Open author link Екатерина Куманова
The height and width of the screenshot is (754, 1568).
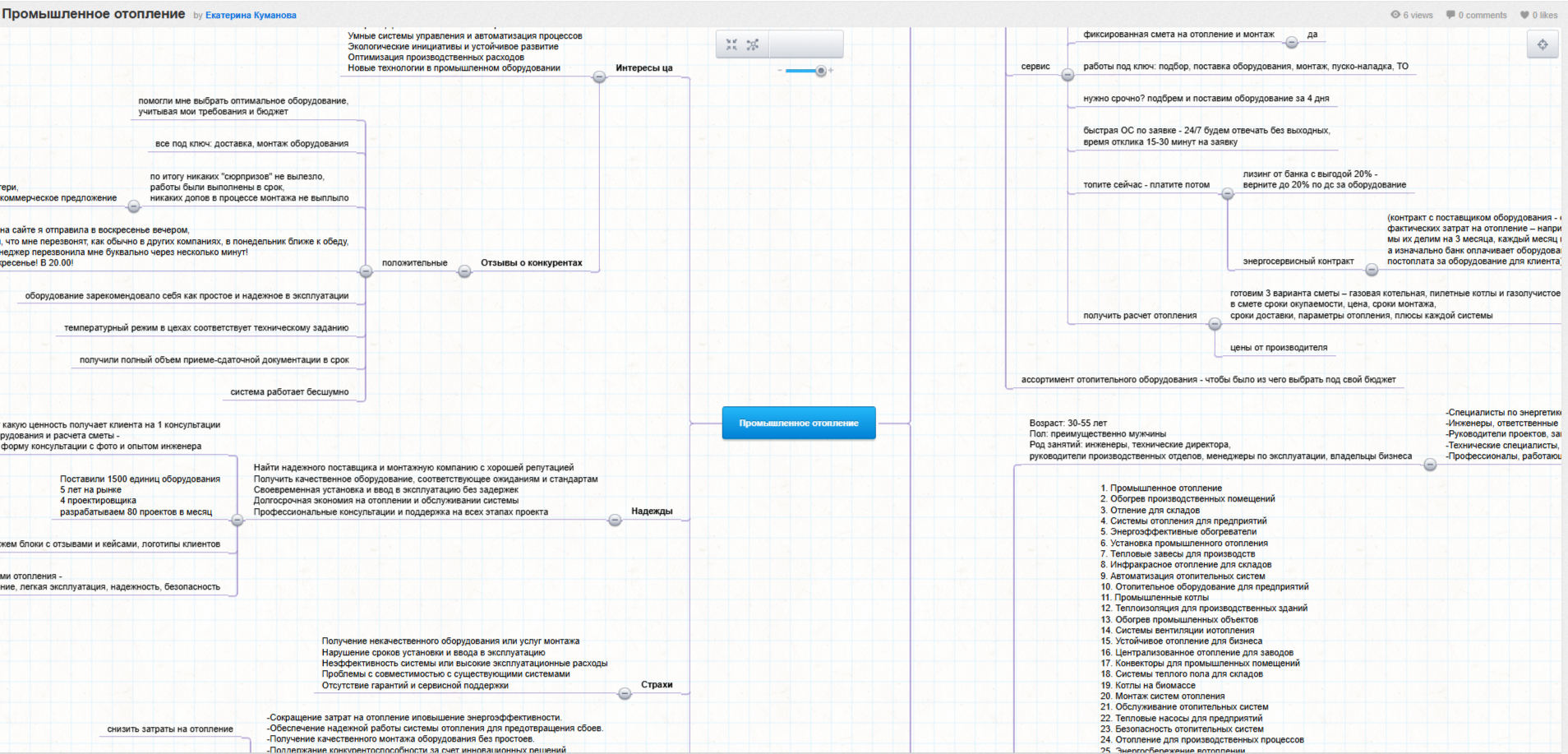(x=251, y=15)
